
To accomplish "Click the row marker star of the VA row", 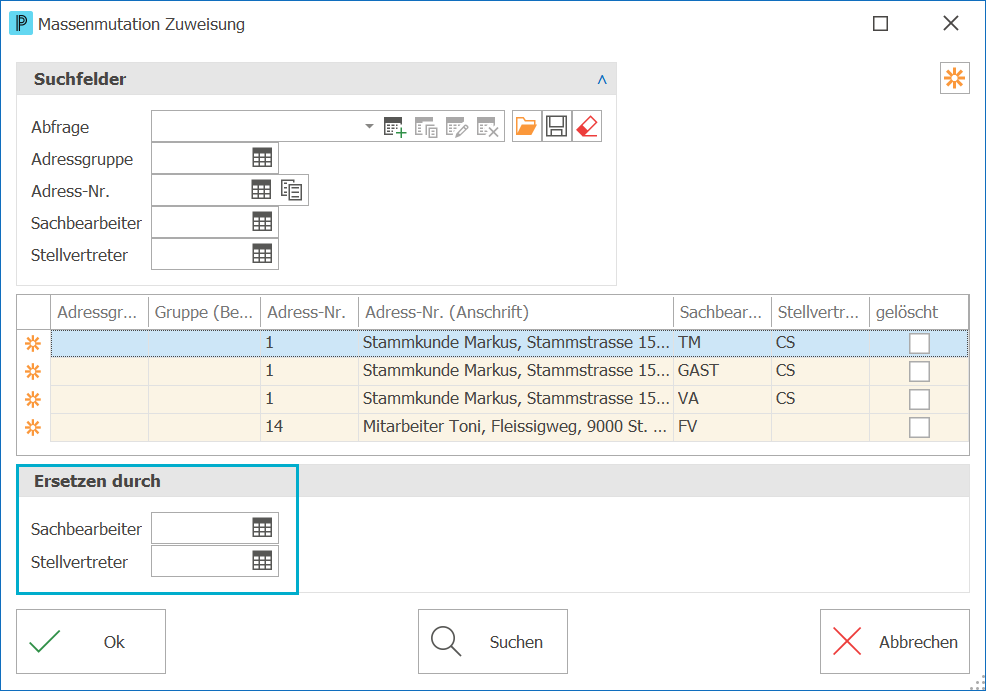I will pos(33,399).
